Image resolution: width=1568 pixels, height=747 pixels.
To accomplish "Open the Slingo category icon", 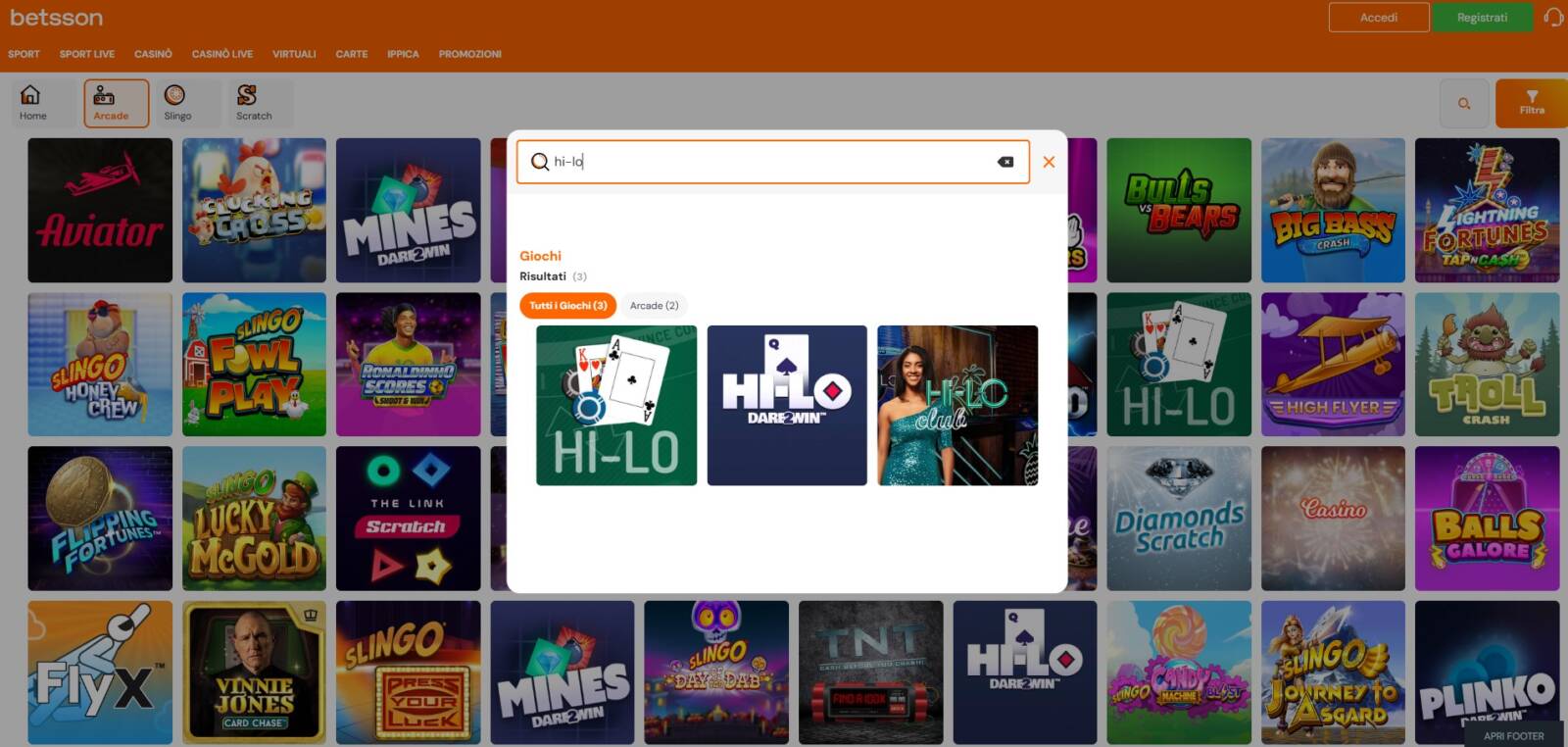I will [177, 102].
